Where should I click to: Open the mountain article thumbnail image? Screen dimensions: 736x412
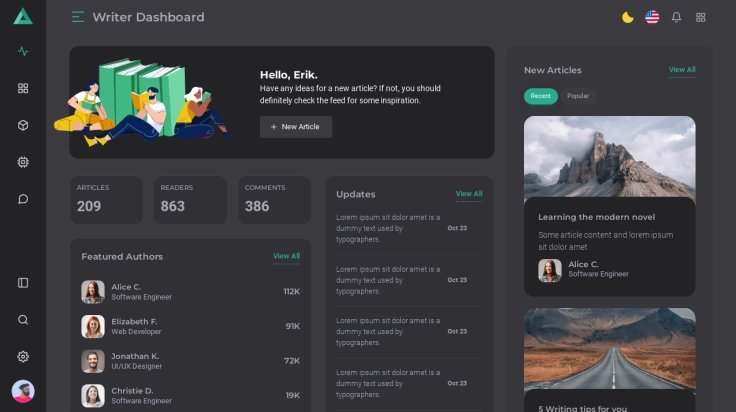click(x=609, y=156)
